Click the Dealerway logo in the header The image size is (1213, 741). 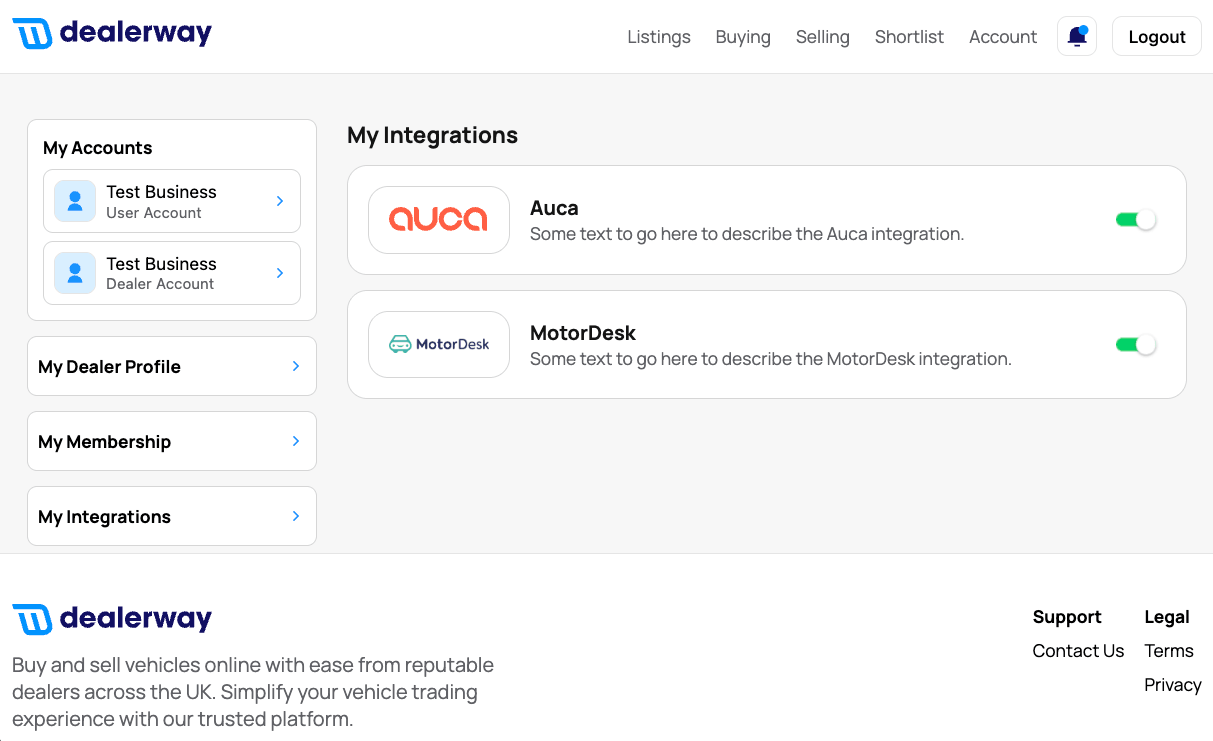click(x=112, y=33)
